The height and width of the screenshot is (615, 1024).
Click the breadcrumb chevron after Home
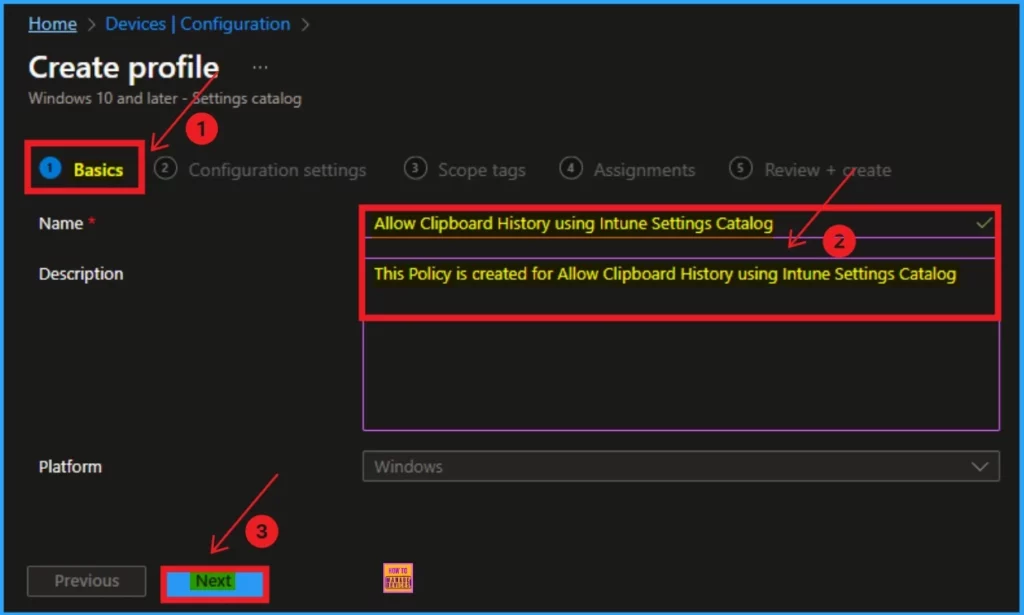[x=91, y=25]
